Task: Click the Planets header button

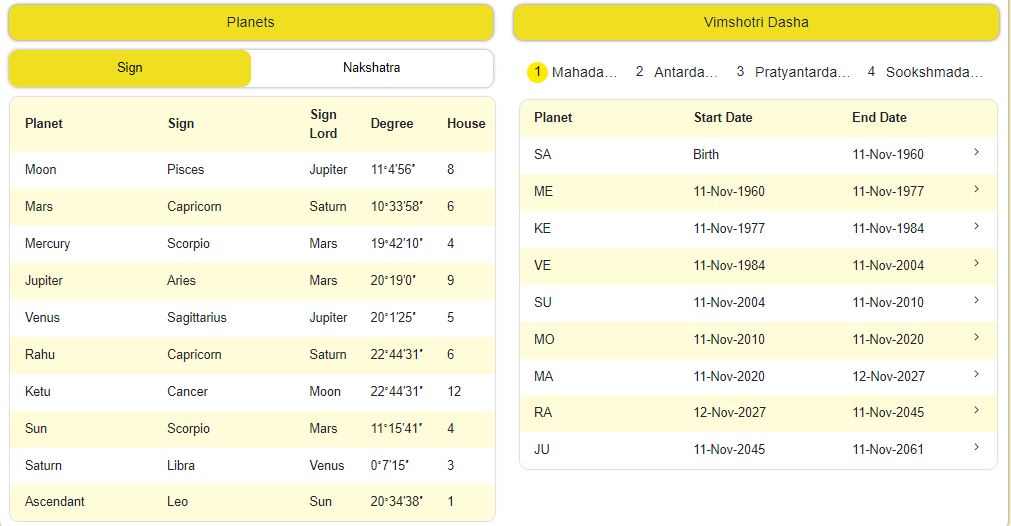Action: [x=251, y=22]
